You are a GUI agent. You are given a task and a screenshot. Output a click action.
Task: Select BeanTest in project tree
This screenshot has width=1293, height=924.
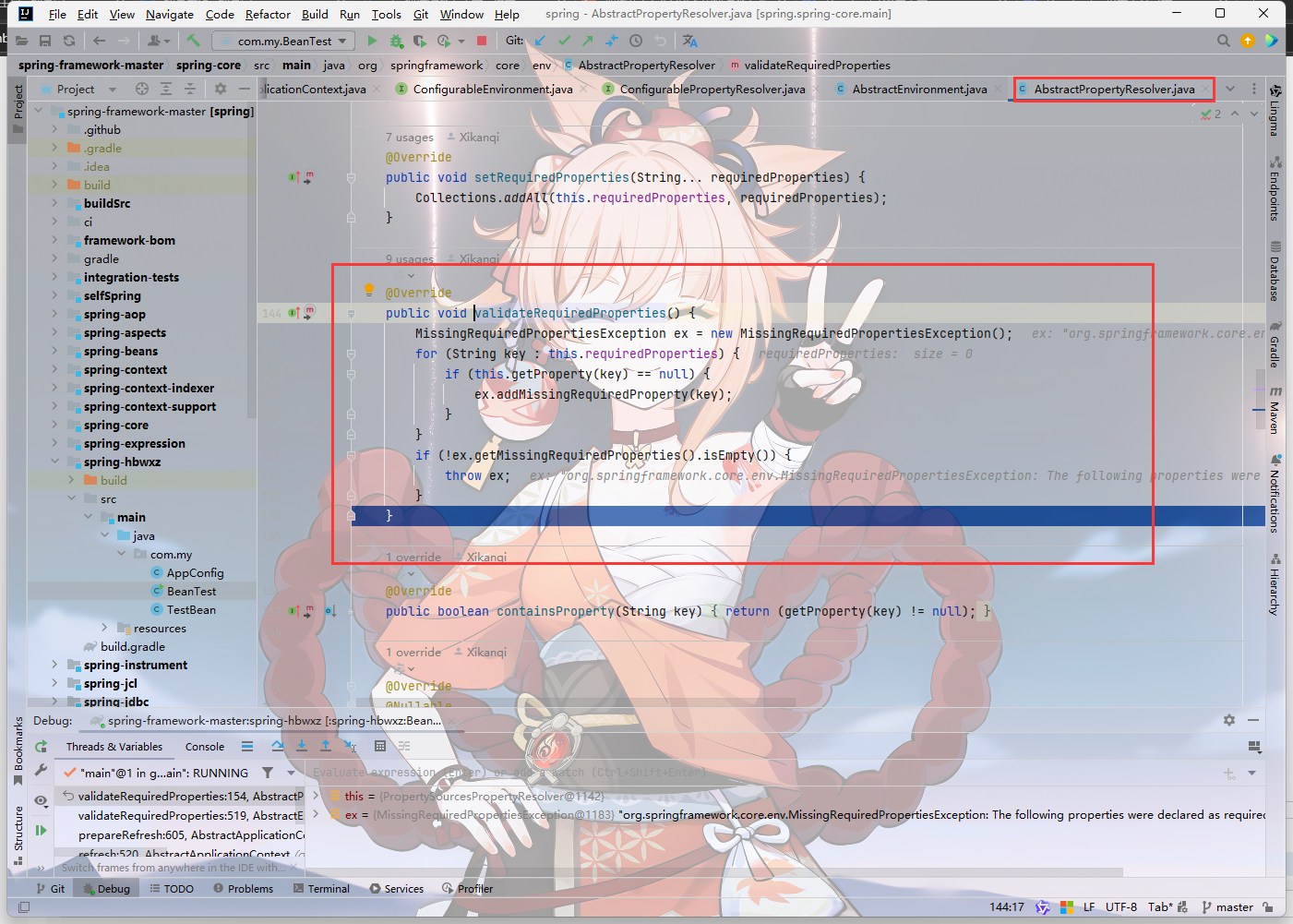[191, 591]
